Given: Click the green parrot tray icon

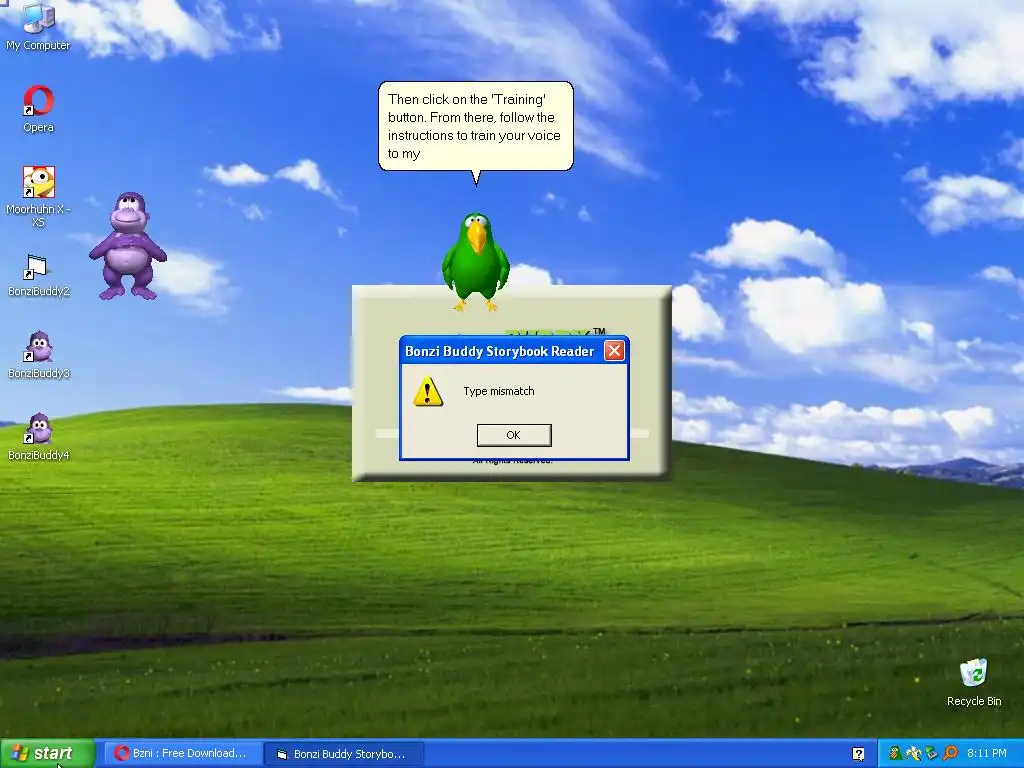Looking at the screenshot, I should coord(896,754).
